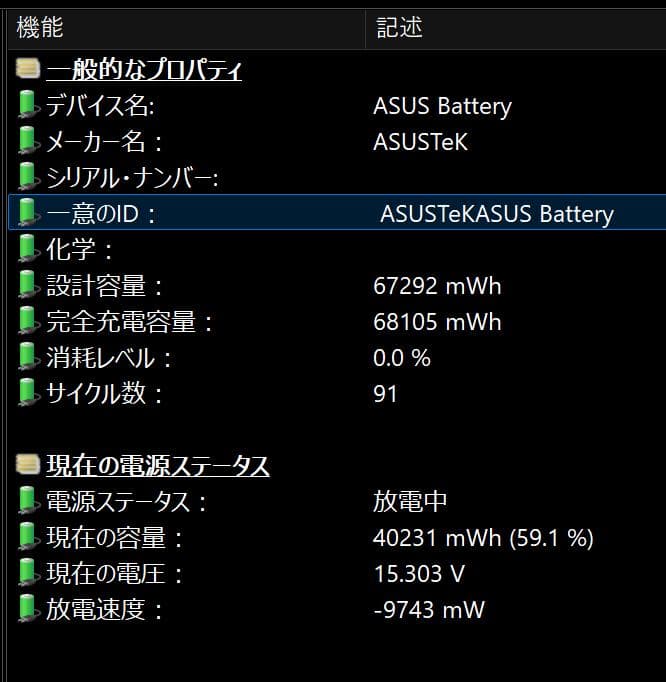Select the 完全充電容量 row label
Viewport: 666px width, 682px height.
pos(130,322)
